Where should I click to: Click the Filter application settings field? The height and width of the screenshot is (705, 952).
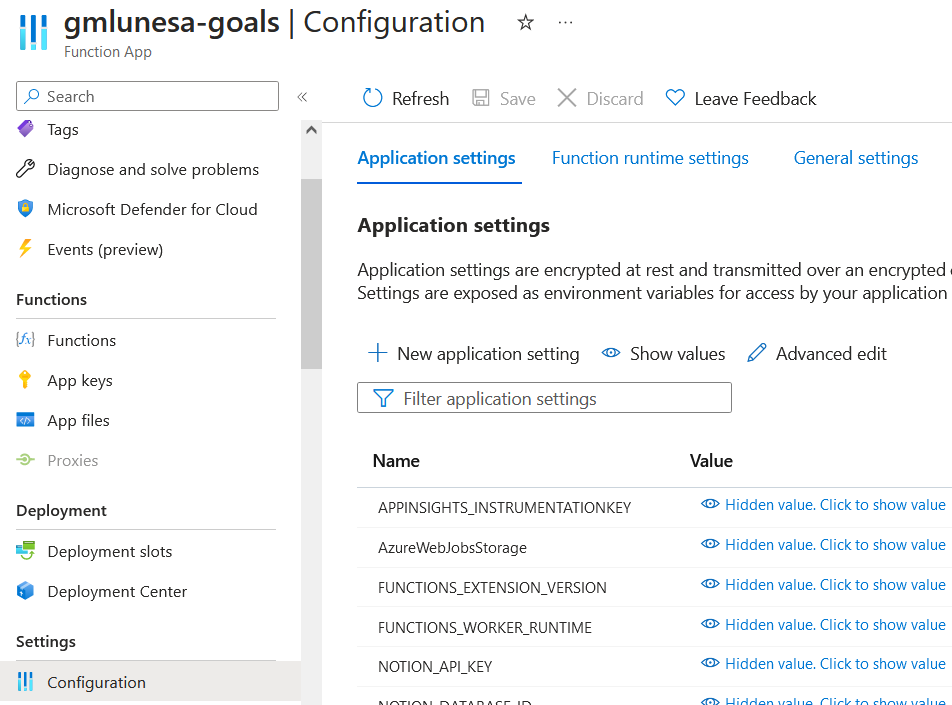544,398
